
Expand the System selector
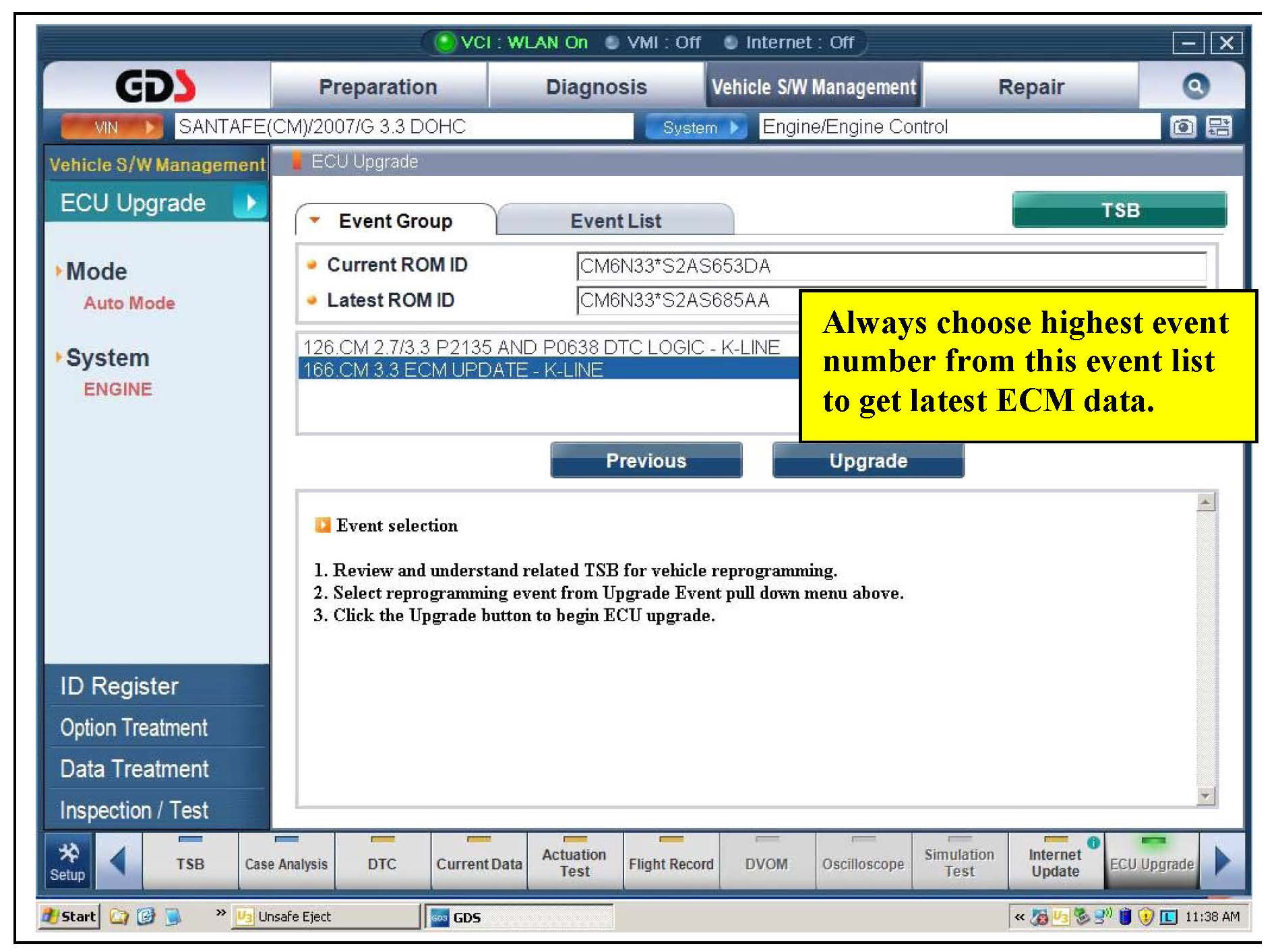click(696, 127)
